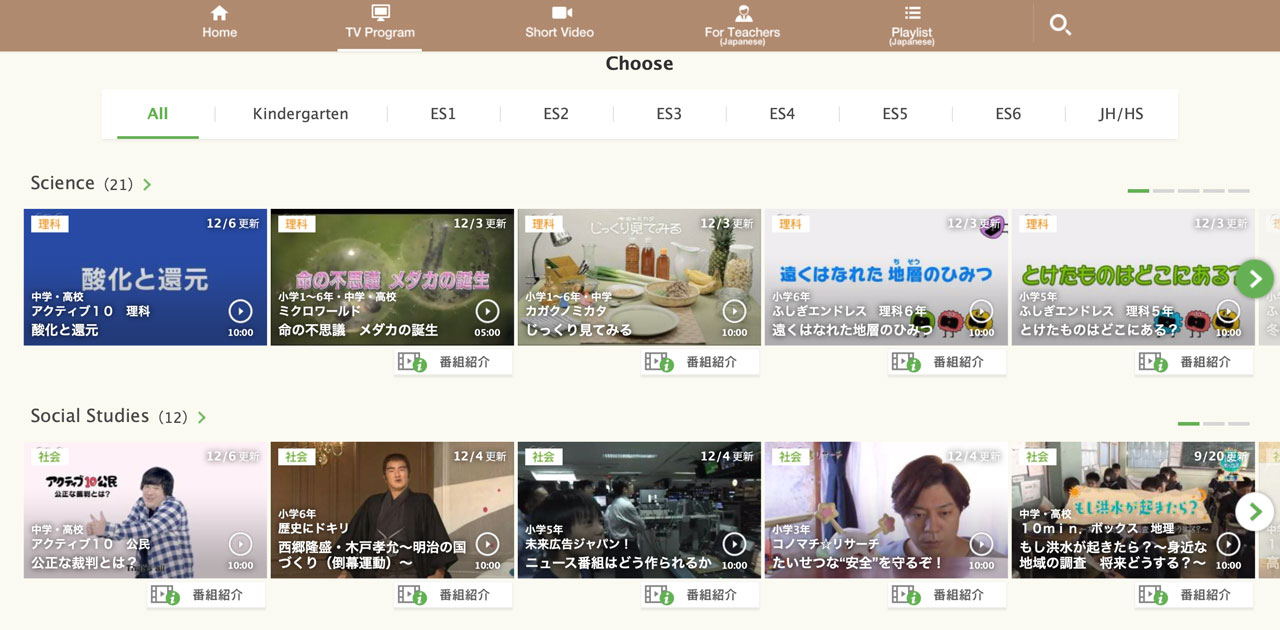The height and width of the screenshot is (630, 1280).
Task: Open the TV Program section
Action: tap(380, 22)
